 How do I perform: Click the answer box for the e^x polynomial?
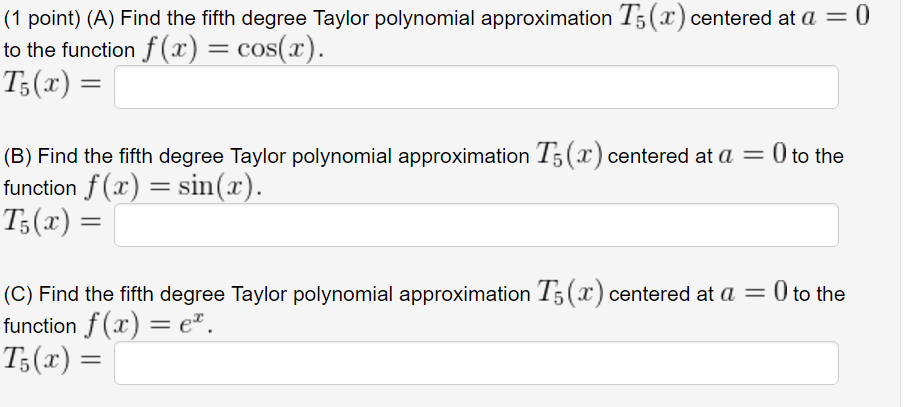tap(476, 363)
